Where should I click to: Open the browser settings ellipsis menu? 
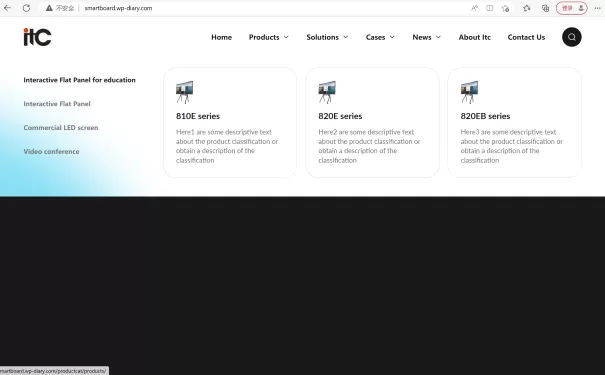coord(597,8)
